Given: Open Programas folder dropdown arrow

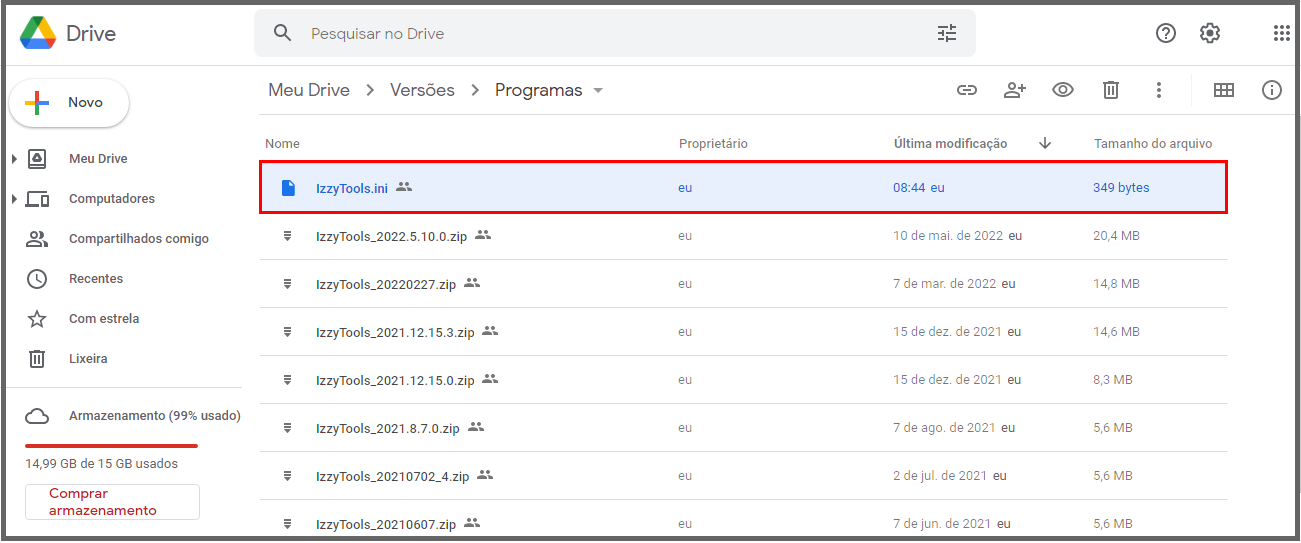Looking at the screenshot, I should tap(598, 90).
